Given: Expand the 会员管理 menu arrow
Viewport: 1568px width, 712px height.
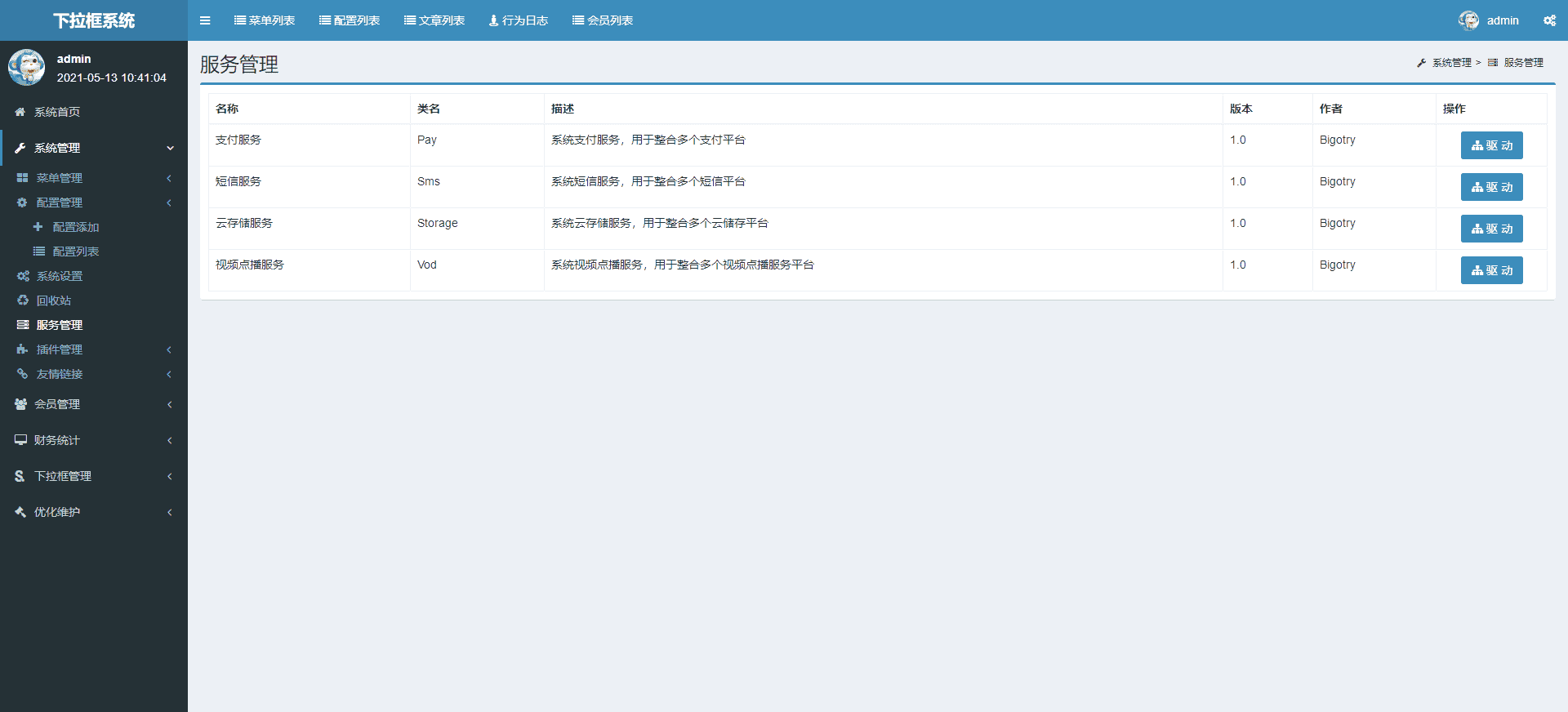Looking at the screenshot, I should 169,404.
